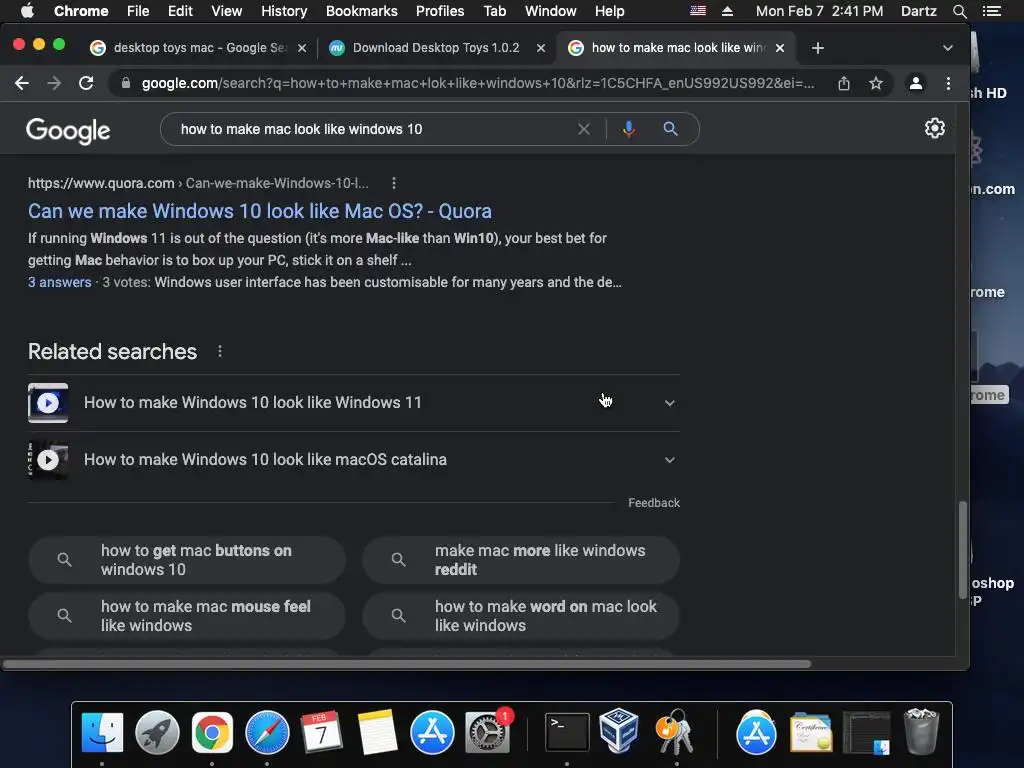The width and height of the screenshot is (1024, 768).
Task: Search how to make word on mac look like windows
Action: click(521, 616)
